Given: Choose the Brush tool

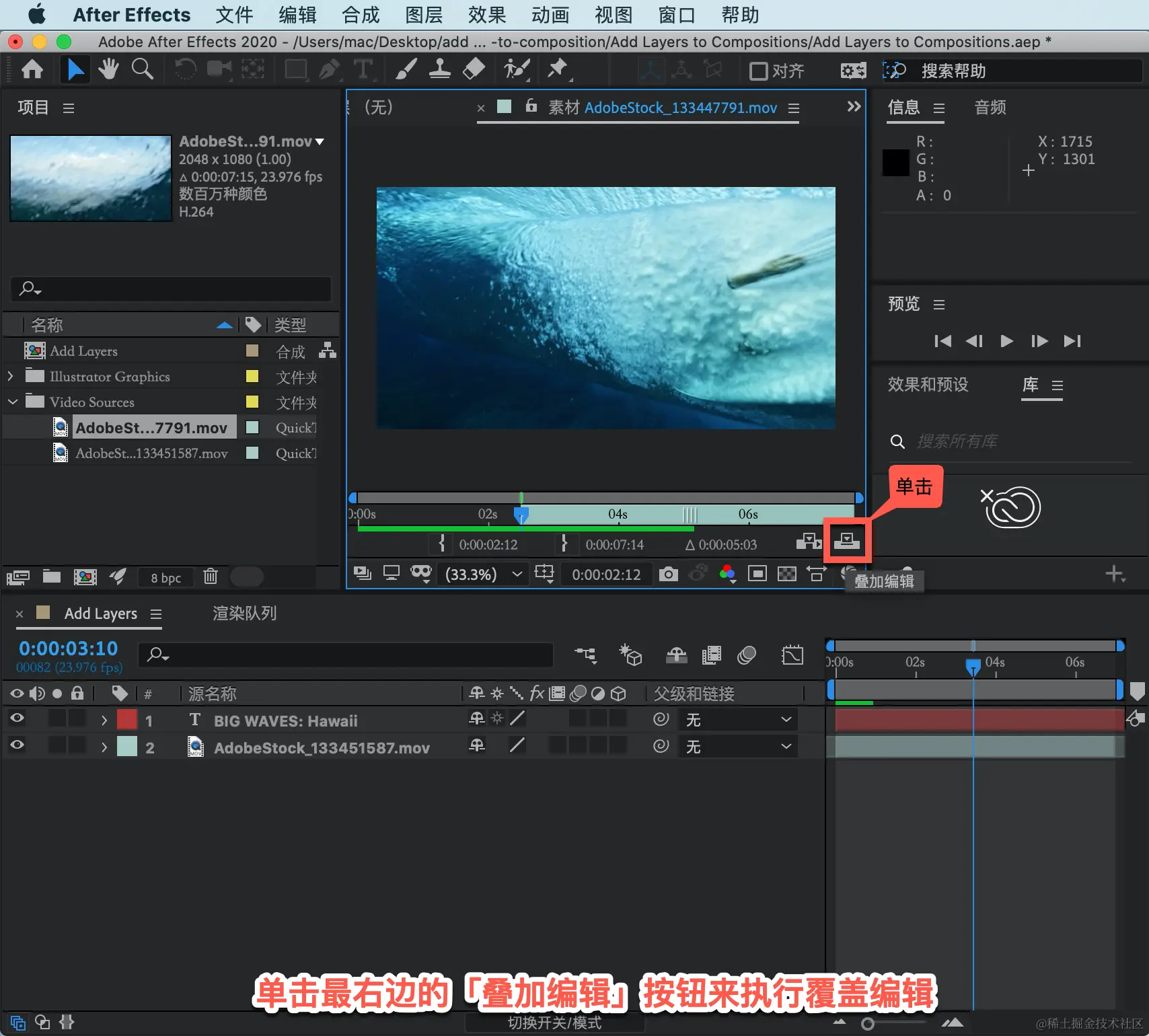Looking at the screenshot, I should pyautogui.click(x=406, y=69).
